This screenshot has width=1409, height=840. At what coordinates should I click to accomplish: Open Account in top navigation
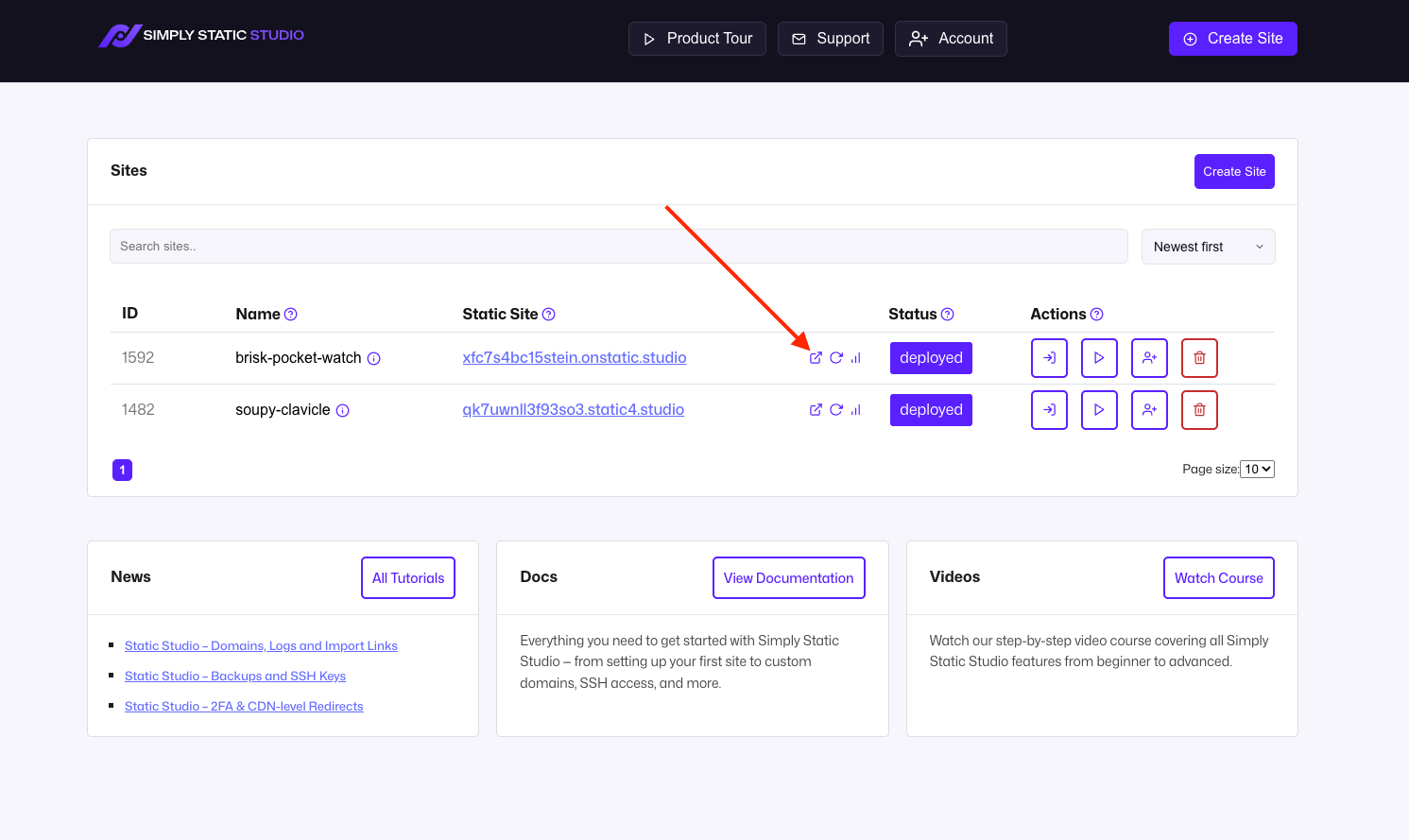point(951,39)
